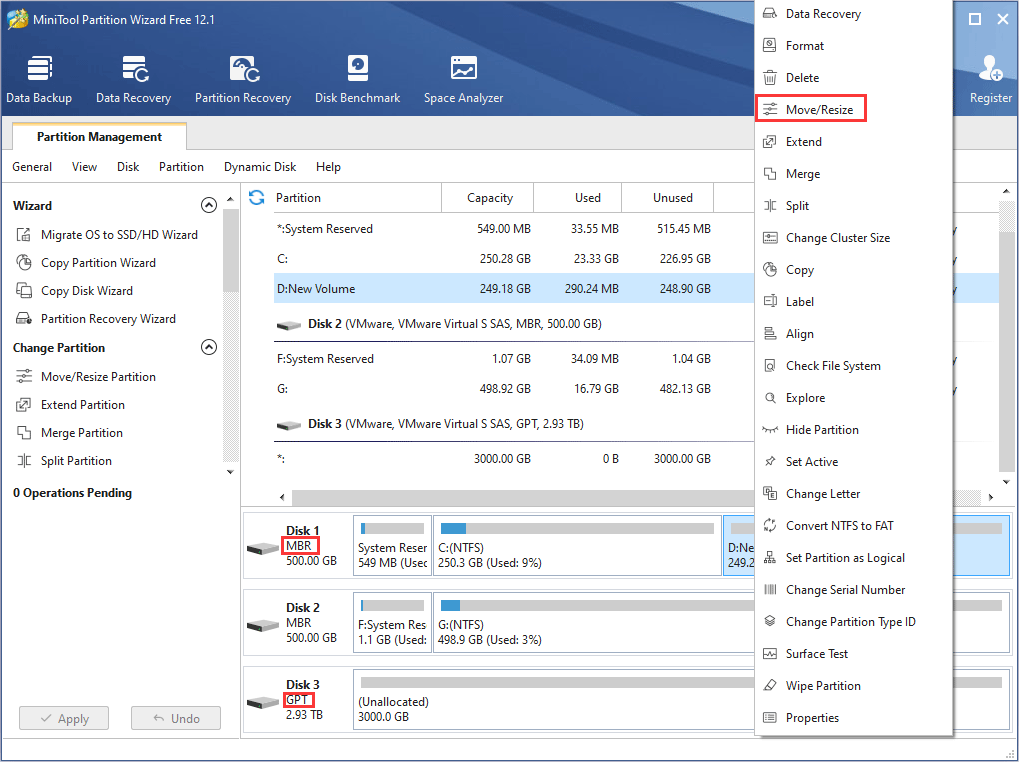Image resolution: width=1019 pixels, height=762 pixels.
Task: Click the Register icon
Action: [x=989, y=68]
